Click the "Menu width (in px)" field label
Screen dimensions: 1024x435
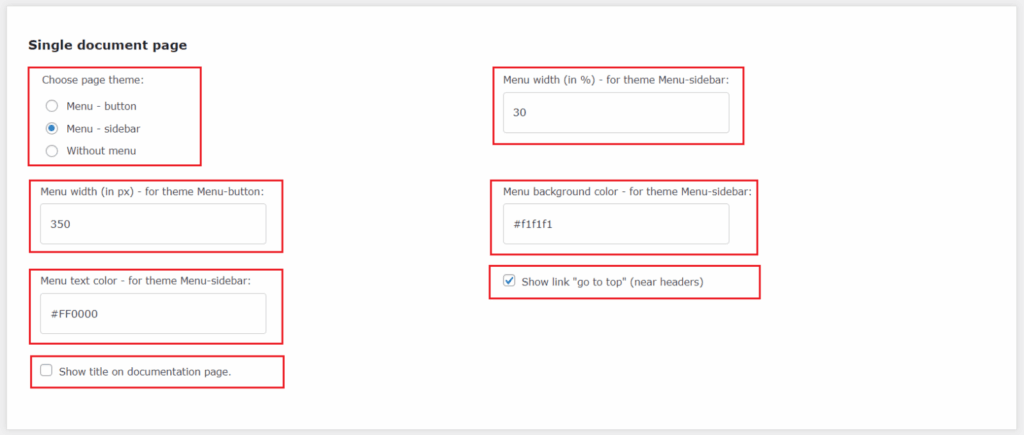[152, 191]
